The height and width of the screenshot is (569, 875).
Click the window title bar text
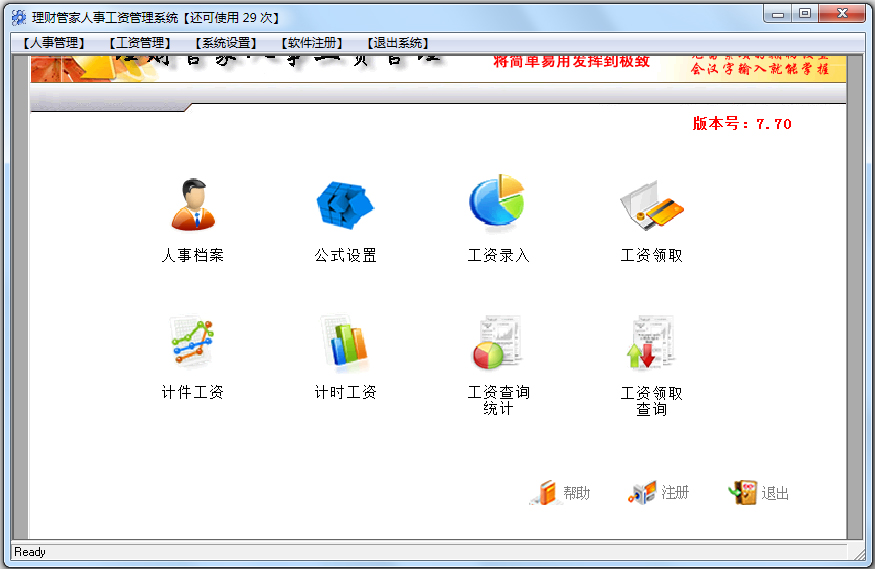[x=155, y=18]
